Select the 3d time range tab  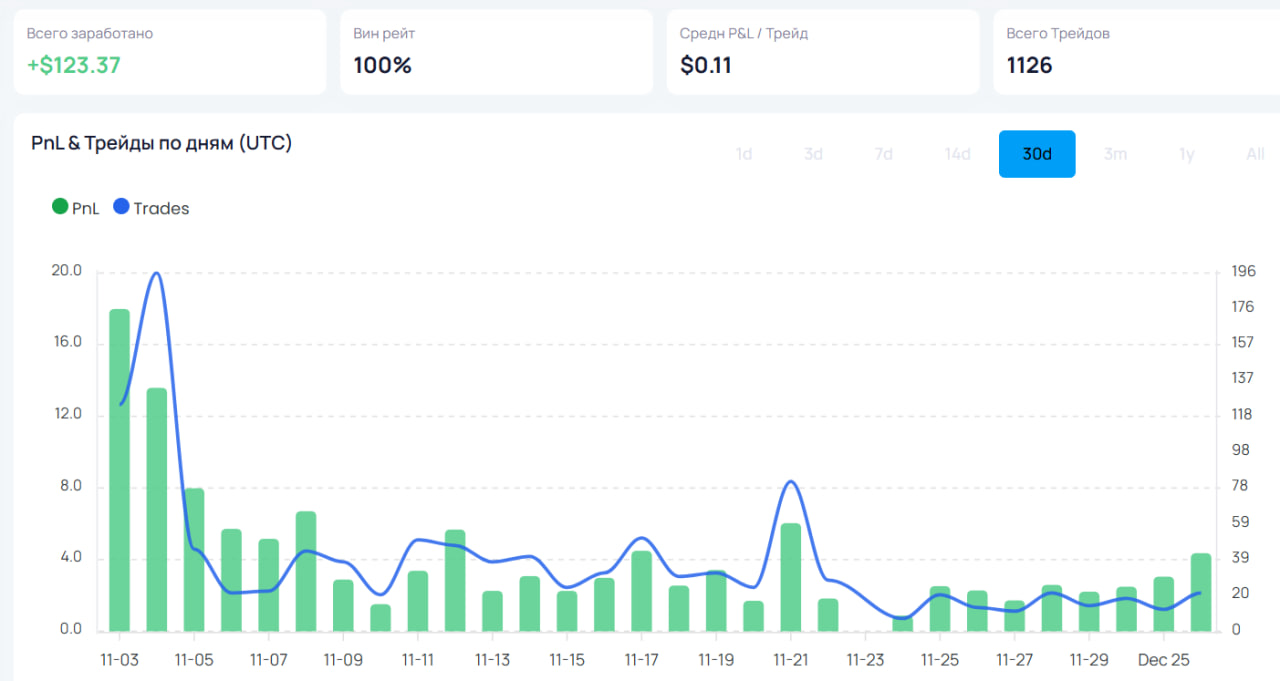pyautogui.click(x=813, y=154)
